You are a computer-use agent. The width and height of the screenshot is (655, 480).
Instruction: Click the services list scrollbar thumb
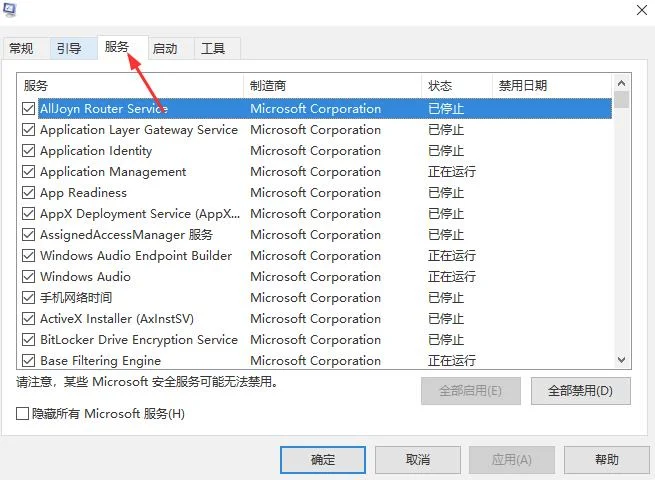[622, 100]
